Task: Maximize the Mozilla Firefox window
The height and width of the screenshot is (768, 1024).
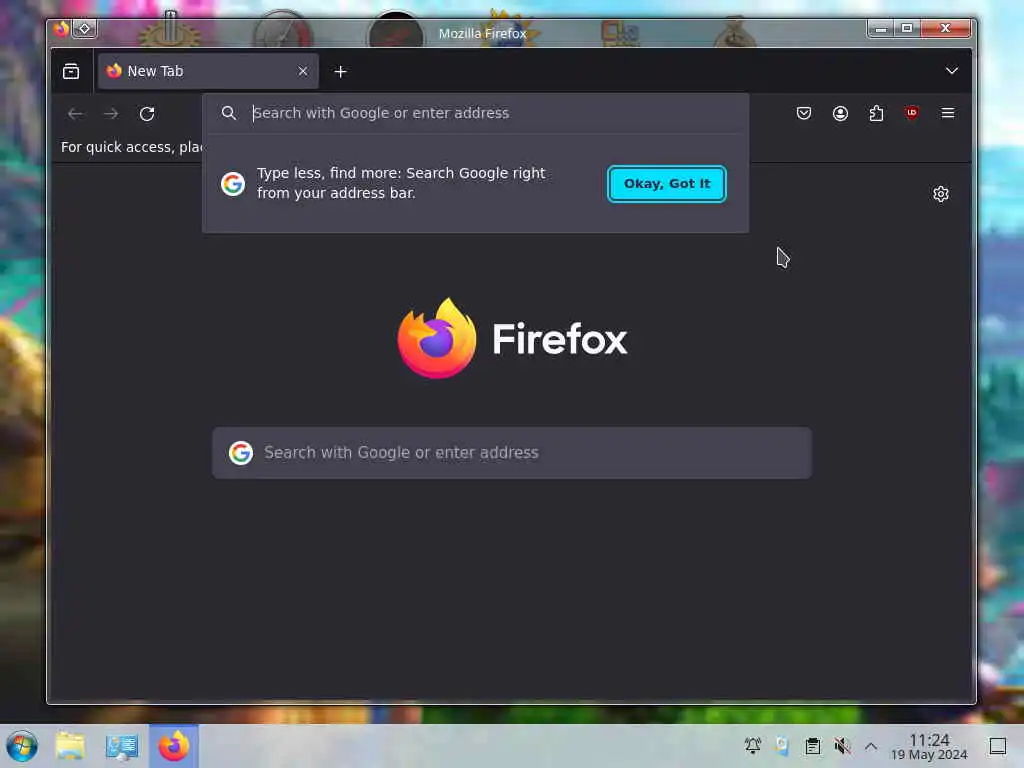Action: pyautogui.click(x=907, y=28)
